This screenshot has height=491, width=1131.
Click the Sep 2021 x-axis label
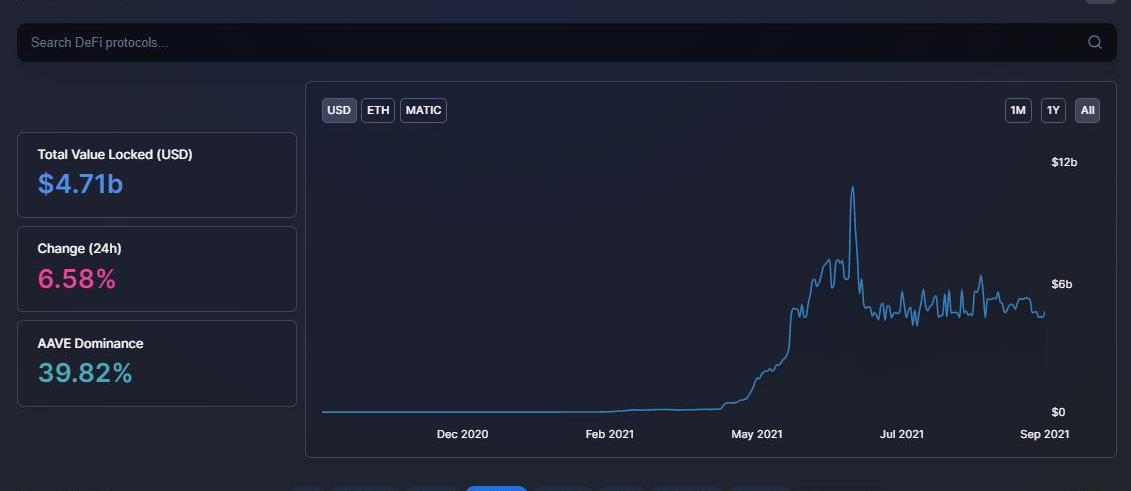[x=1044, y=434]
